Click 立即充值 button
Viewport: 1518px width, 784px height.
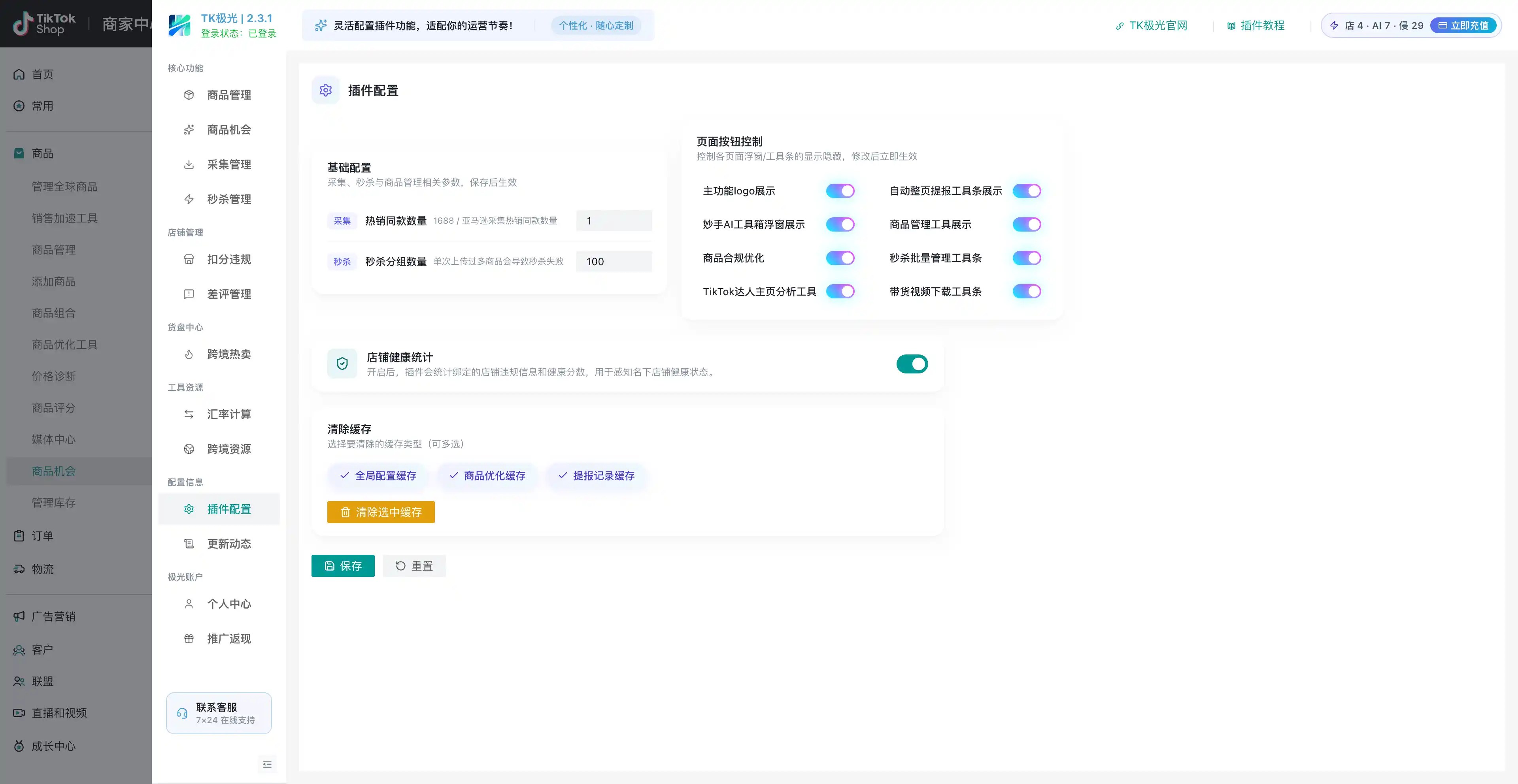[x=1463, y=25]
